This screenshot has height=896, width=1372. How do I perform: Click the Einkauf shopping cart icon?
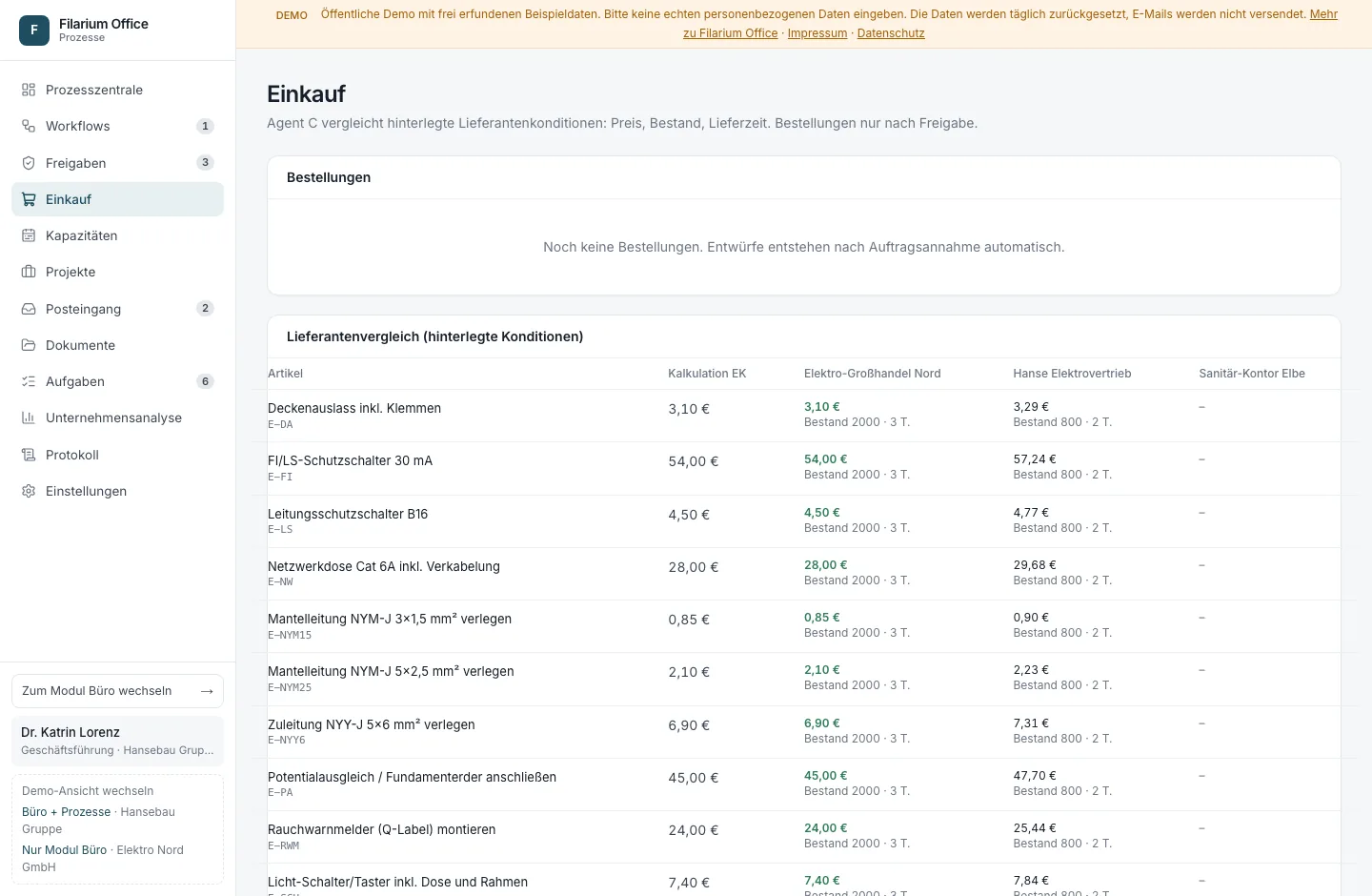(29, 199)
